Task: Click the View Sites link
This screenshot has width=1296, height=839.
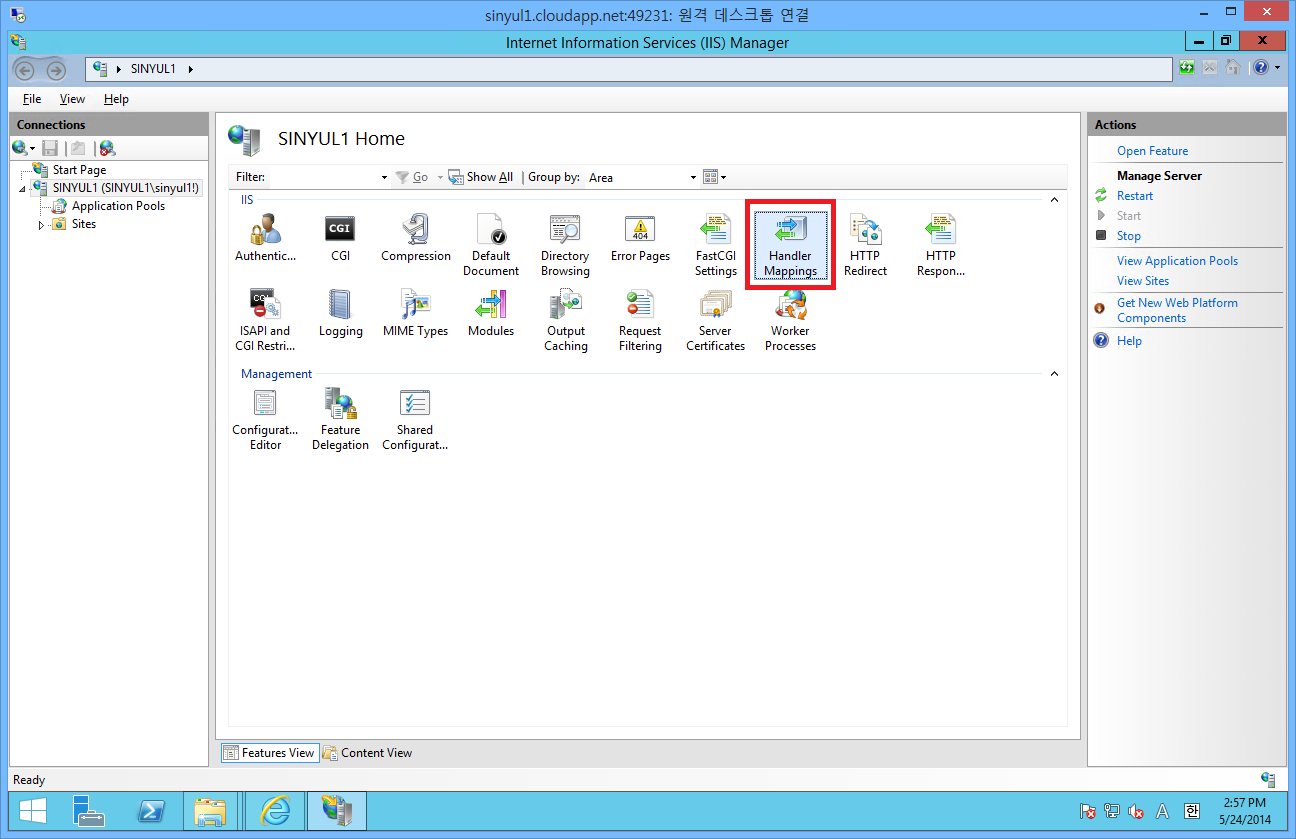Action: (1142, 281)
